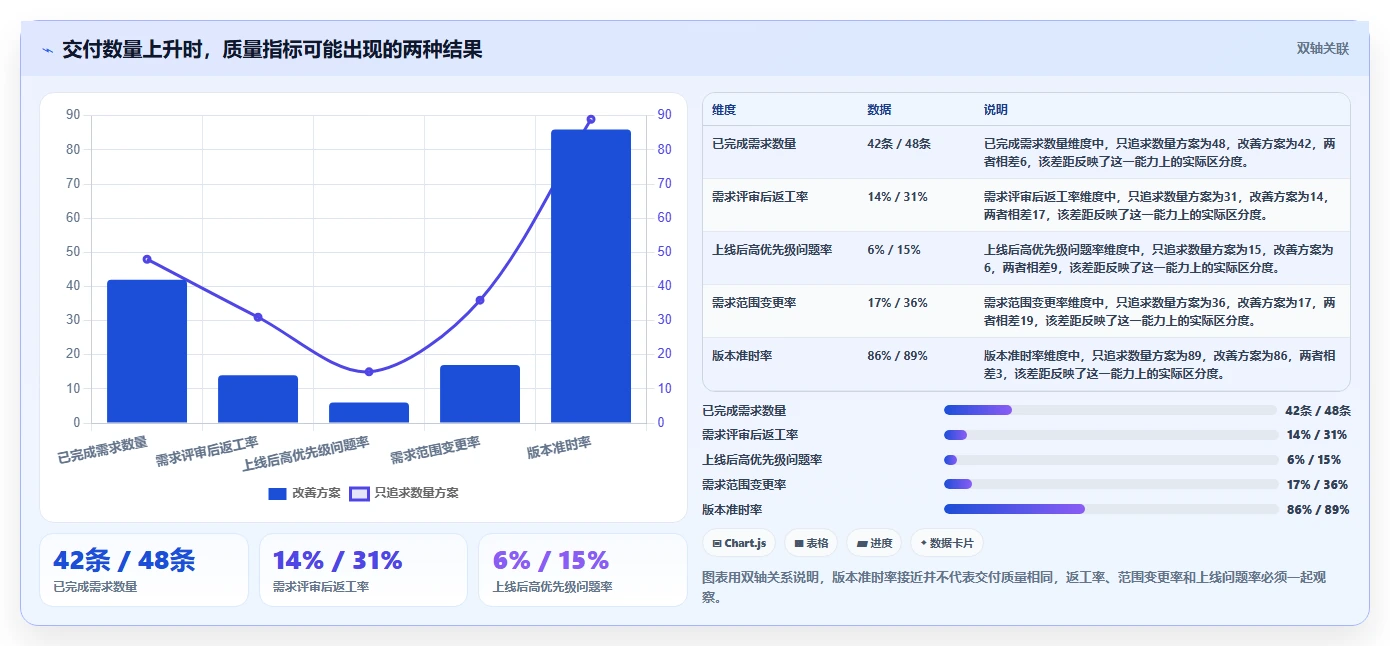Select 版本准时率 cell in the table
This screenshot has width=1390, height=646.
coord(742,356)
